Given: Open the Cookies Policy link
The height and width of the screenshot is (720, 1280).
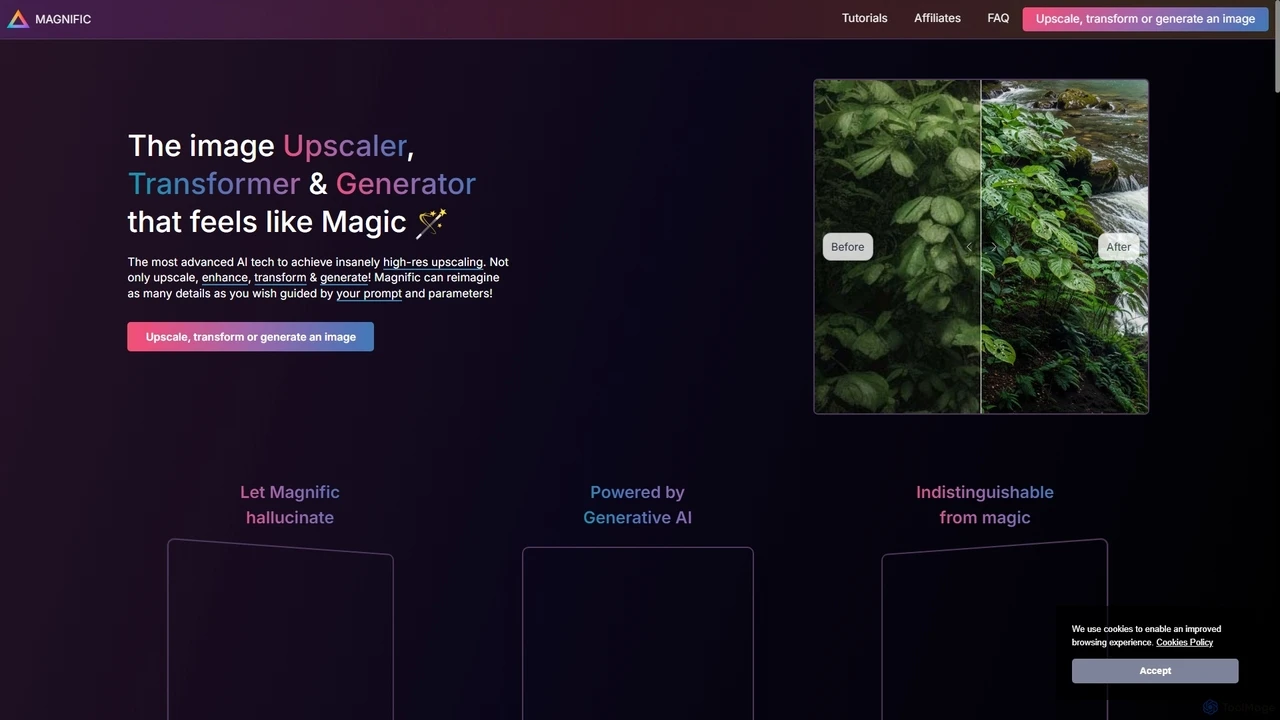Looking at the screenshot, I should coord(1184,642).
